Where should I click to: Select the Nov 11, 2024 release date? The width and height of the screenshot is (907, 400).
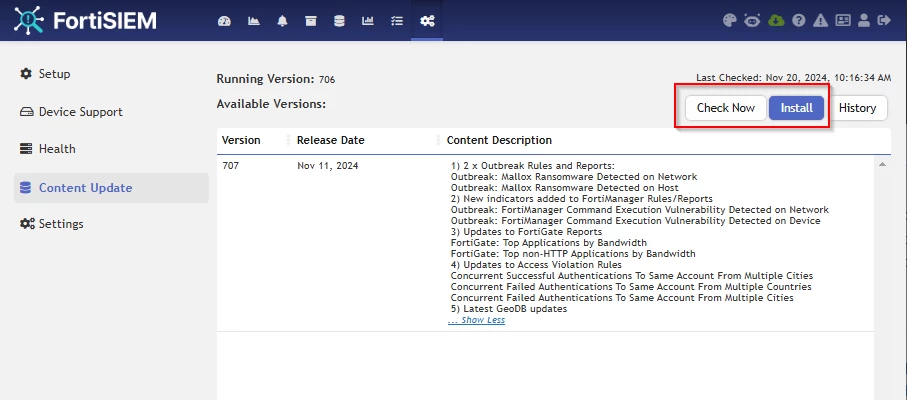[x=328, y=166]
